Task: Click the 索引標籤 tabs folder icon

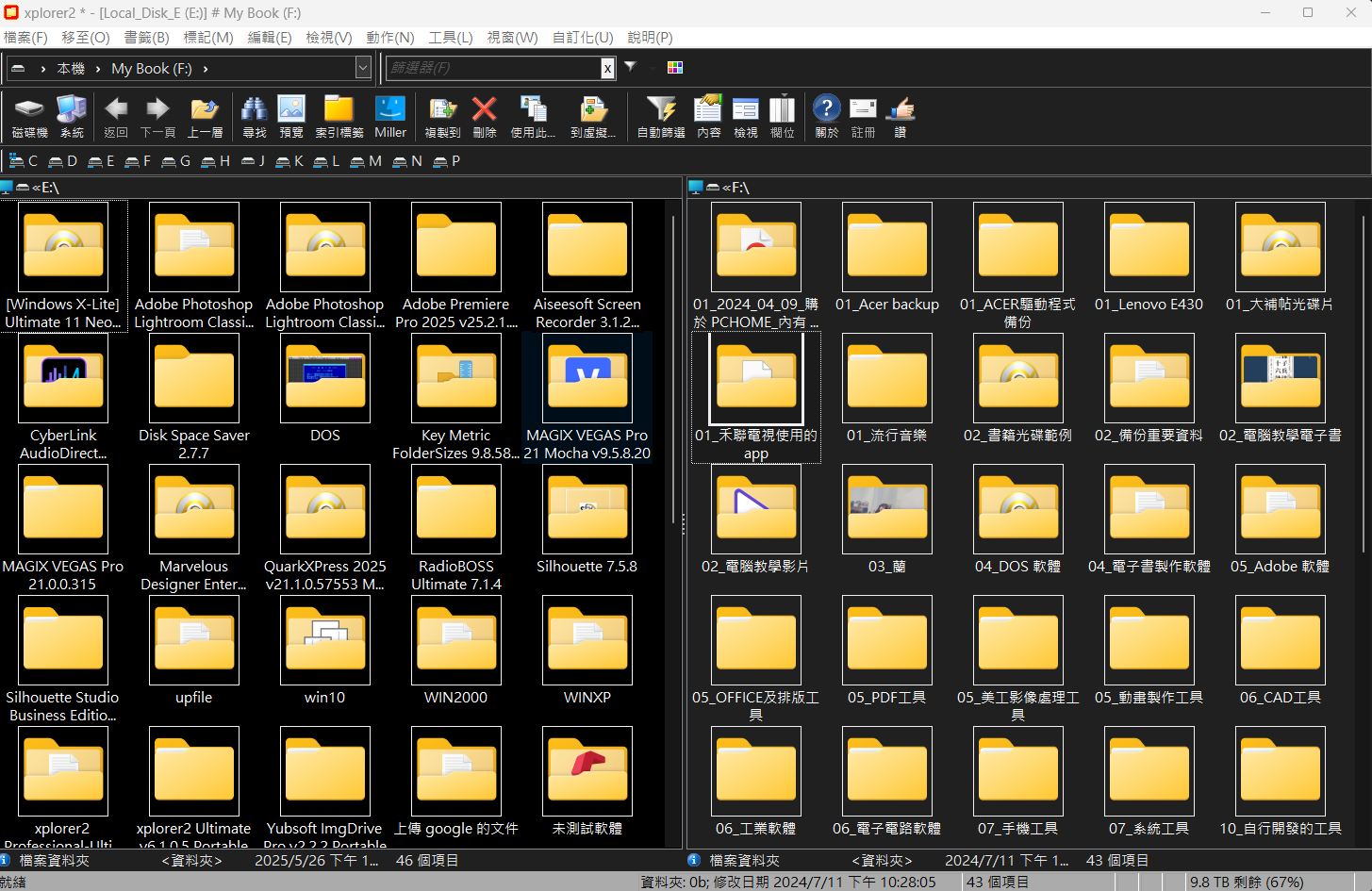Action: coord(339,117)
